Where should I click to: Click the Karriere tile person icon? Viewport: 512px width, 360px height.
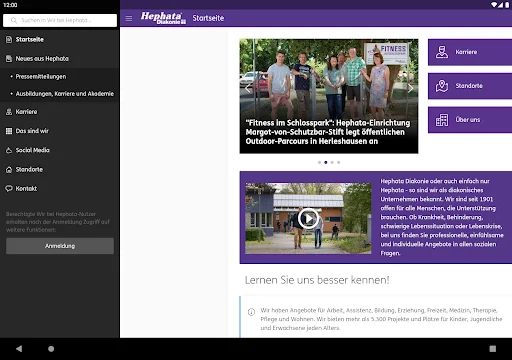coord(442,52)
